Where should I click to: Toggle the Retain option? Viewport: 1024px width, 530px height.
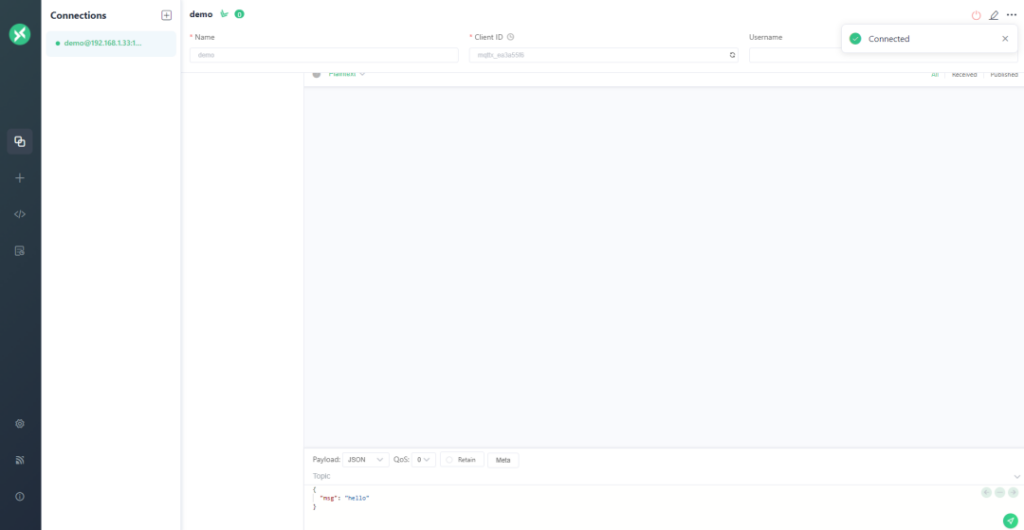pos(462,460)
